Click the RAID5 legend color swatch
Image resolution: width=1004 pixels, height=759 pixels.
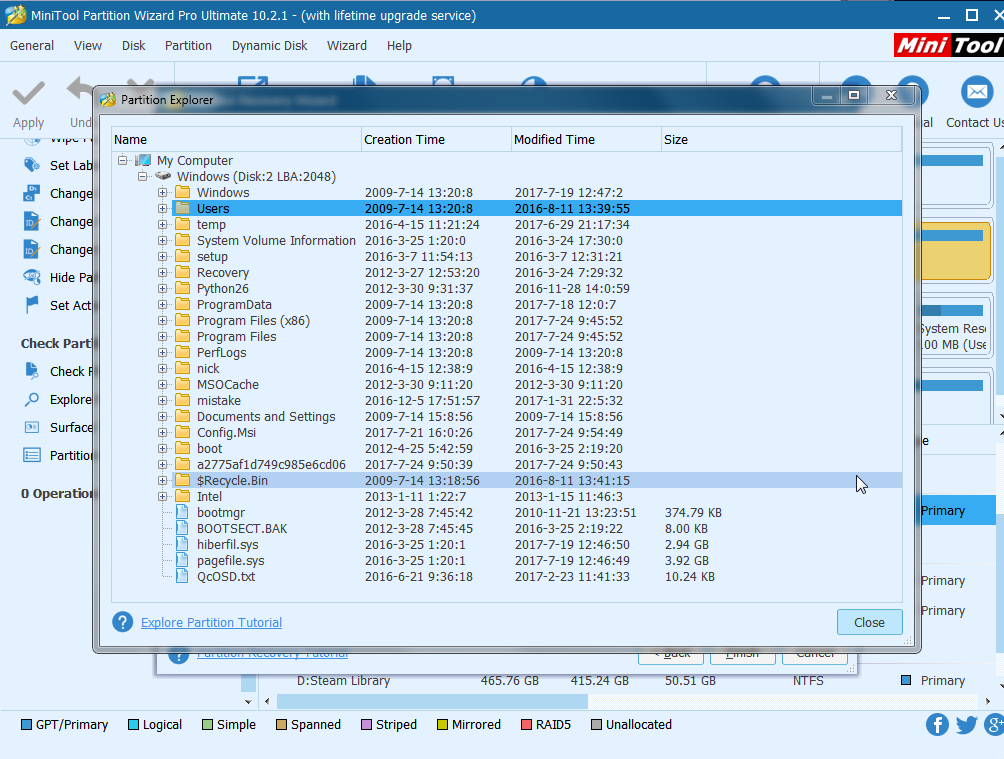tap(526, 724)
